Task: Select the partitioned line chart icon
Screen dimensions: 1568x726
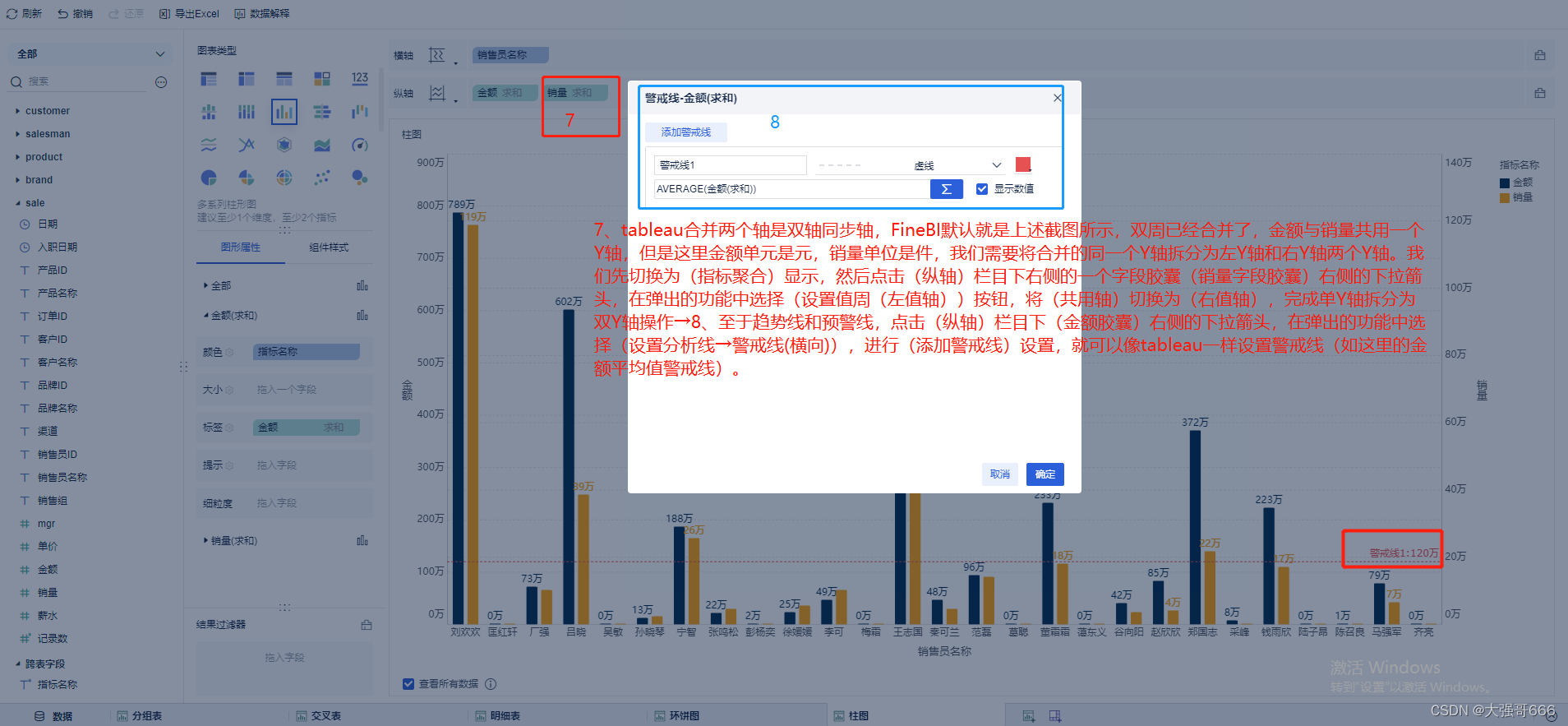Action: (x=209, y=145)
